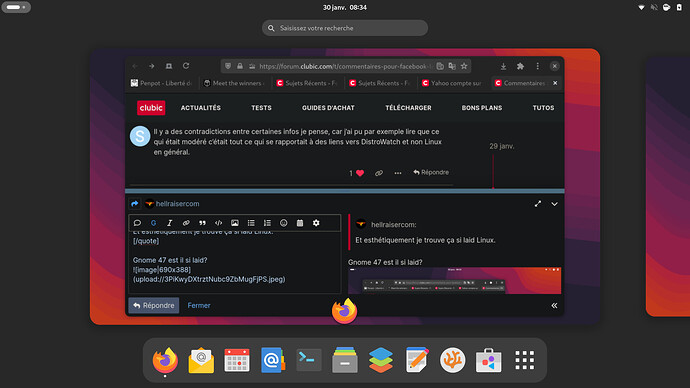Image resolution: width=690 pixels, height=388 pixels.
Task: Collapse the composer panel with the chevron
Action: pyautogui.click(x=554, y=204)
